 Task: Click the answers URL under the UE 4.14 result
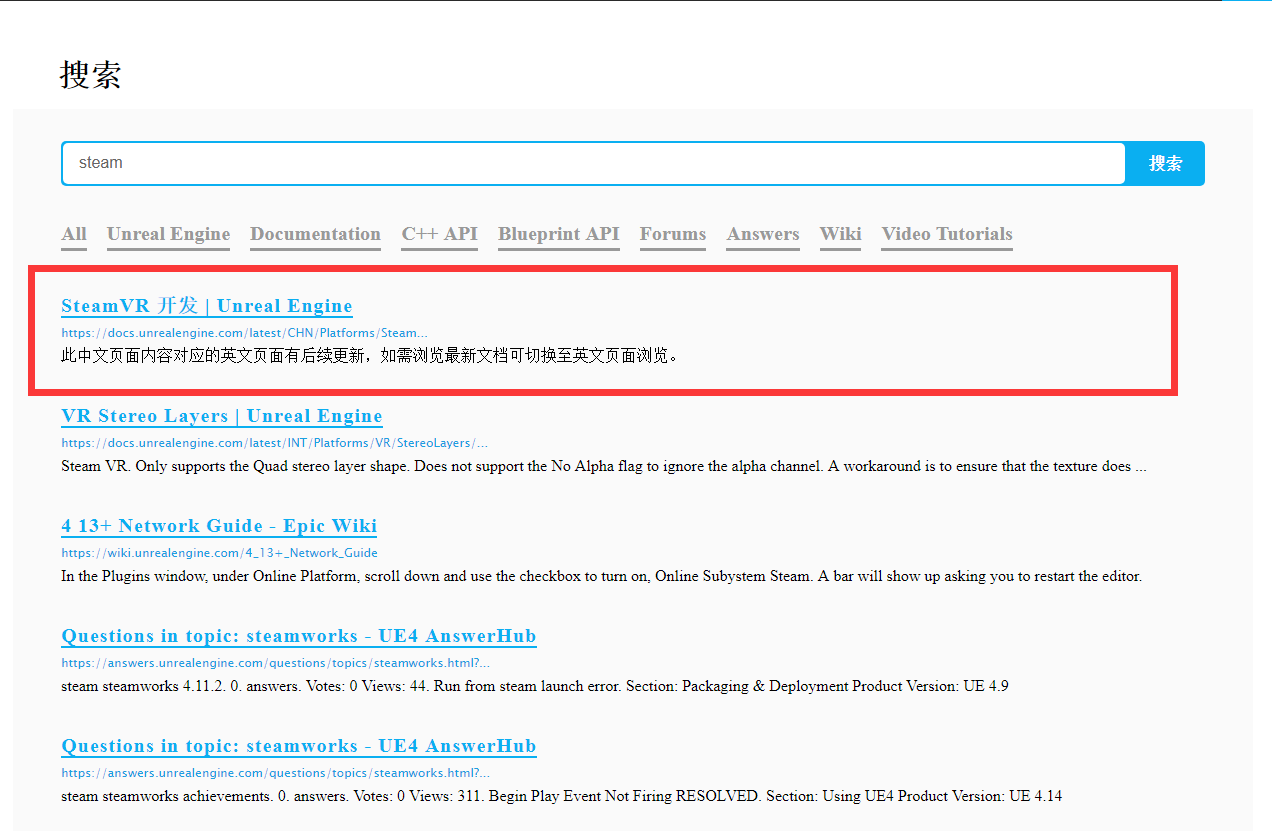275,773
